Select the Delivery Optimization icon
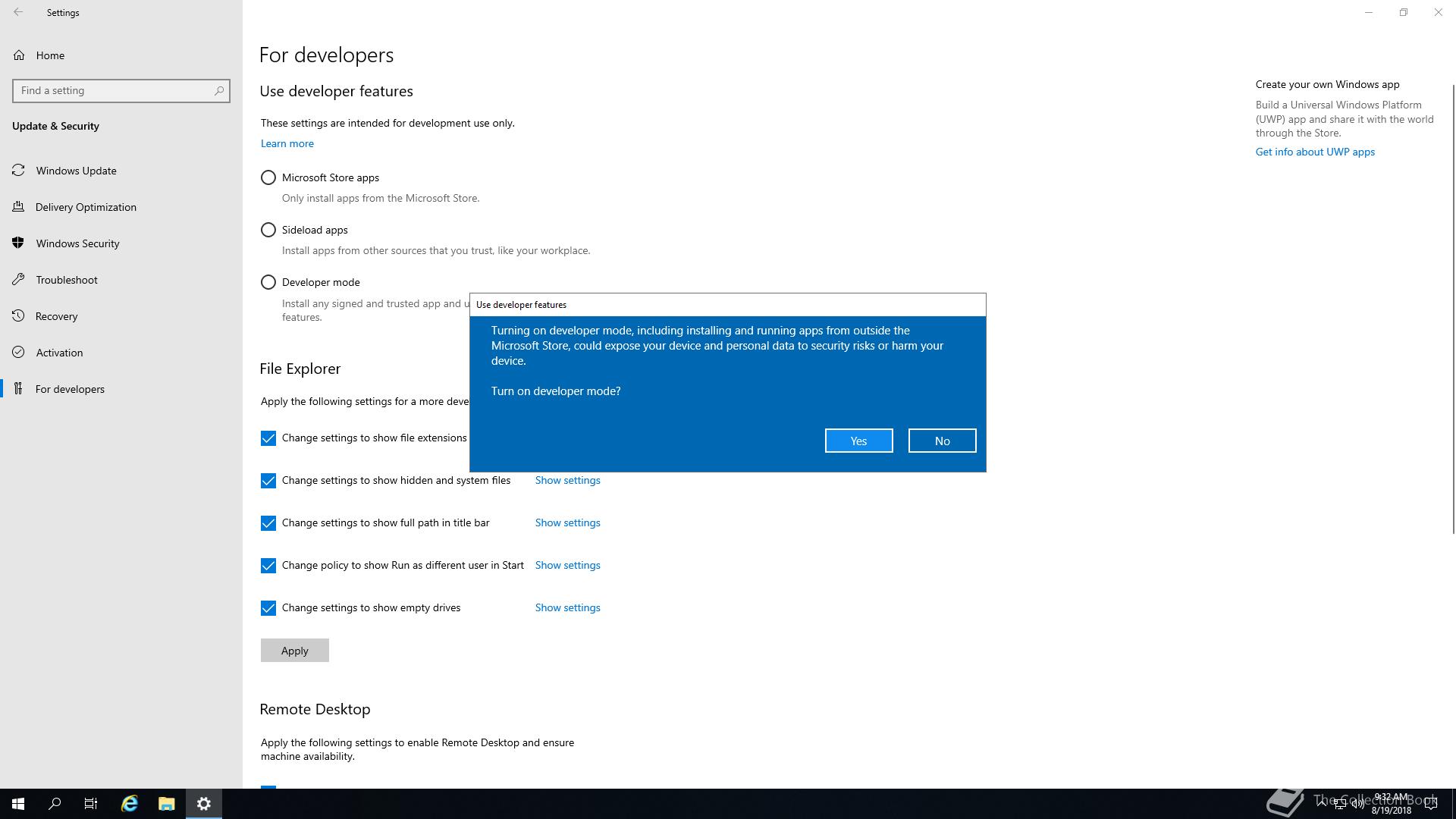1456x819 pixels. pyautogui.click(x=19, y=207)
